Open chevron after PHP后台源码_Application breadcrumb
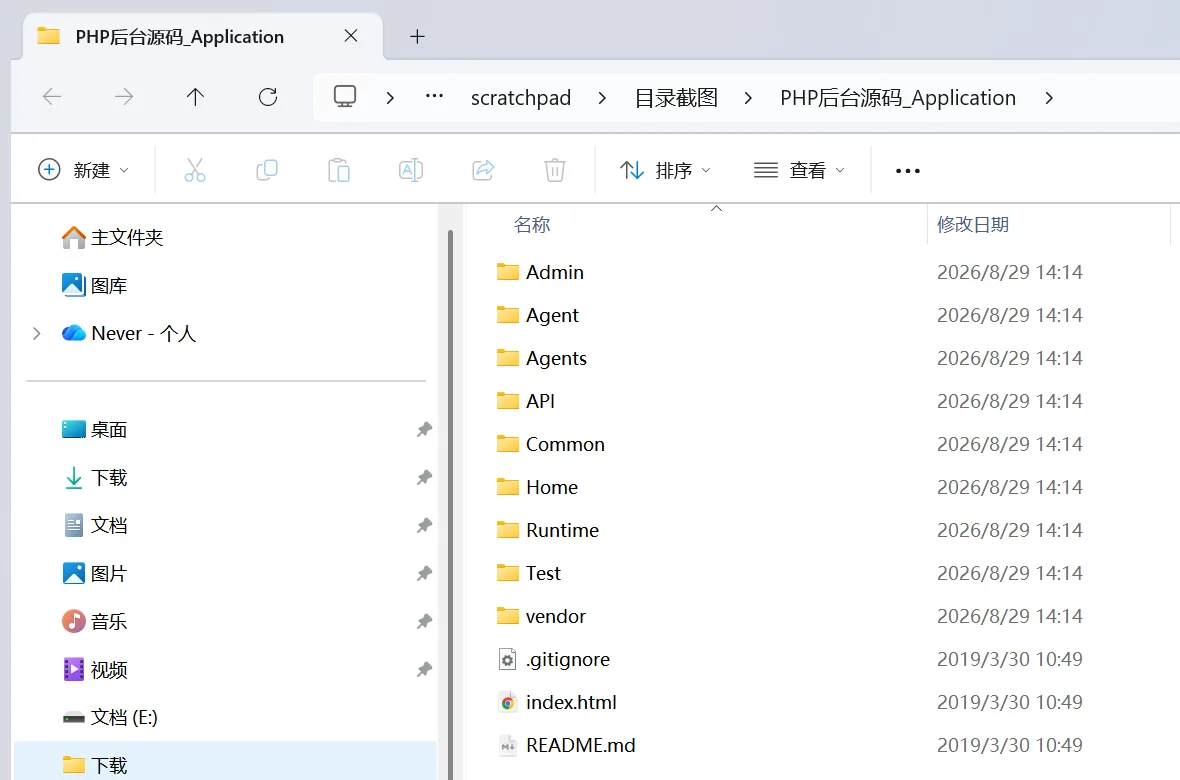 coord(1049,97)
